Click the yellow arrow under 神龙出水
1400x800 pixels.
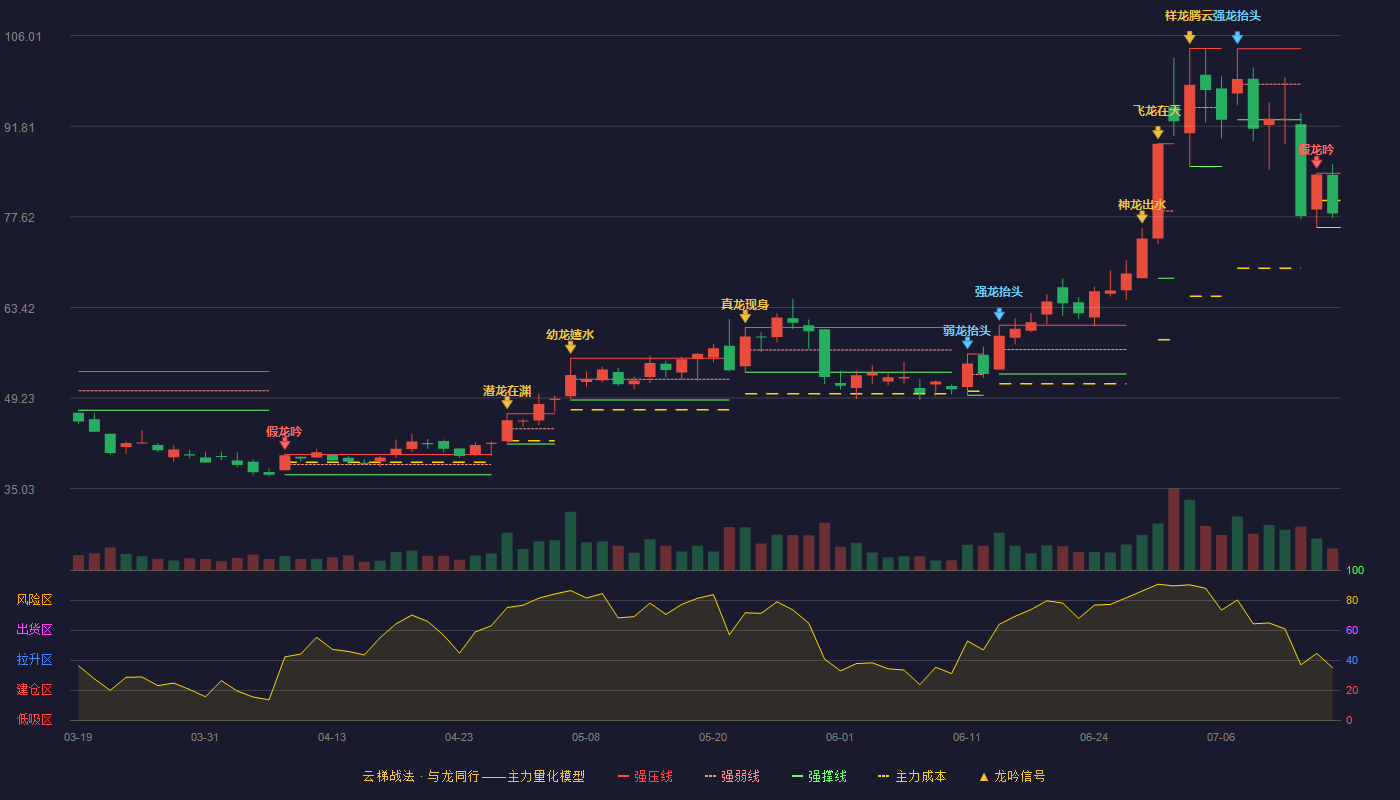(x=1142, y=217)
